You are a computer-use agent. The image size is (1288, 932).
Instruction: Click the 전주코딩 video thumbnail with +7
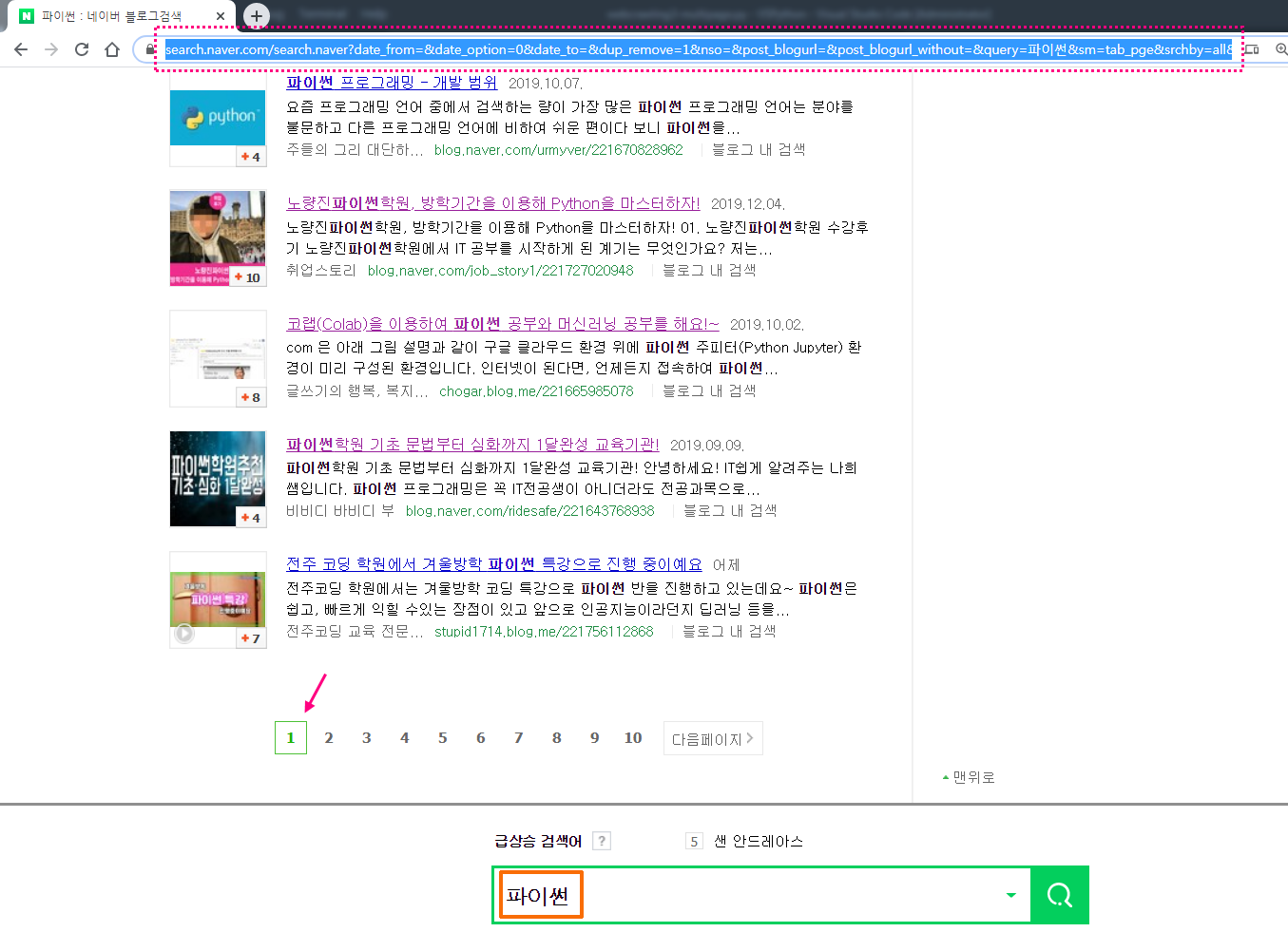[x=218, y=599]
